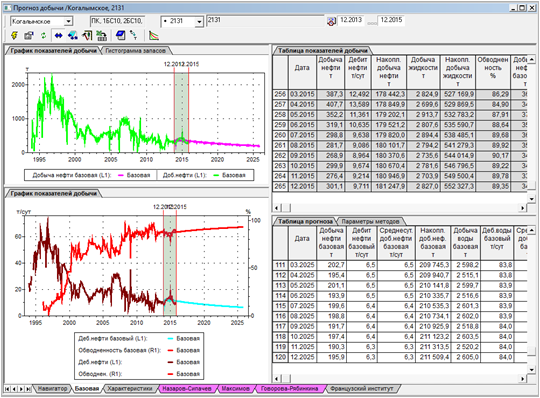Open the Навигатор sheet tab
Screen dimensions: 540x398
[52, 388]
